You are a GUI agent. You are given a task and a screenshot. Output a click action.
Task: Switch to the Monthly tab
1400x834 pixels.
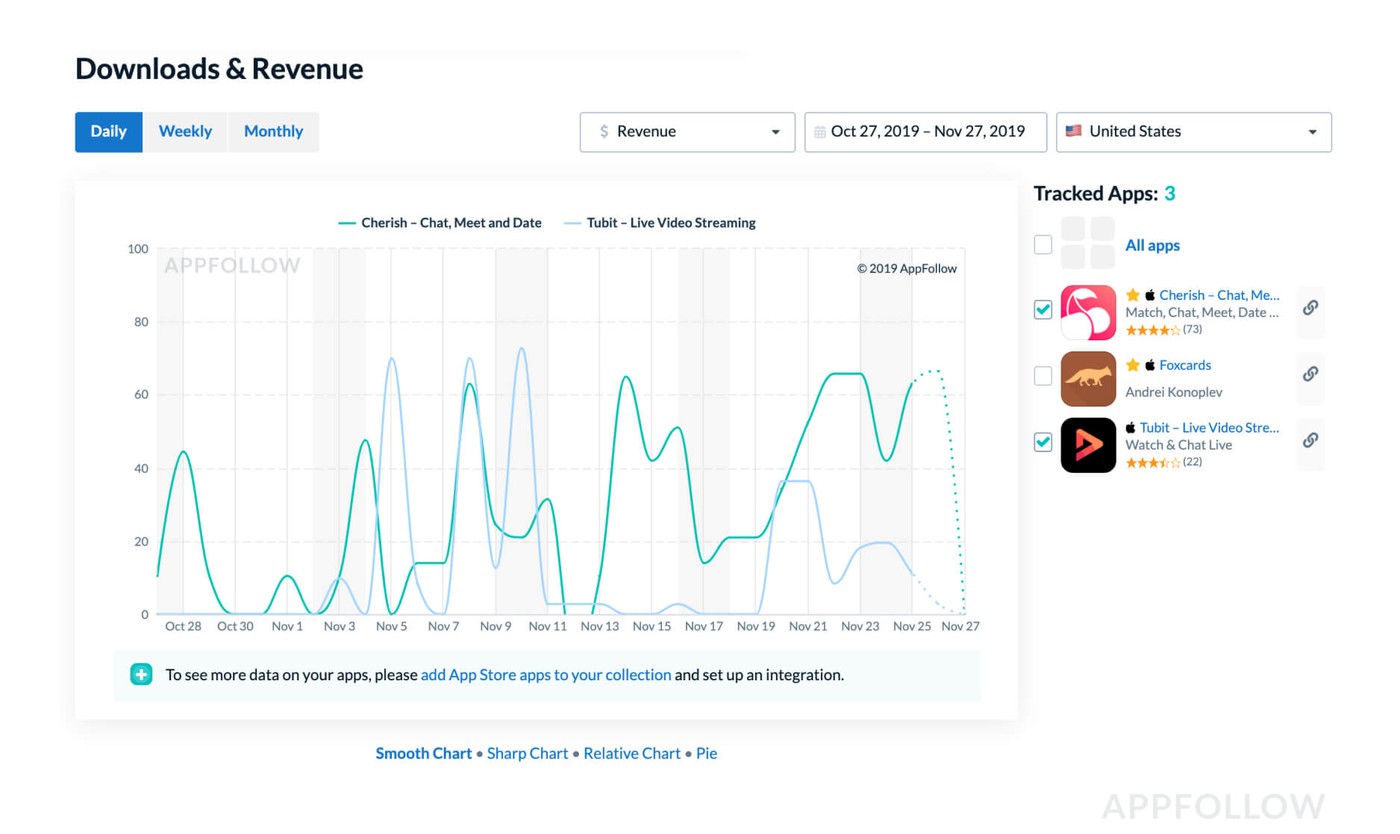pos(273,132)
